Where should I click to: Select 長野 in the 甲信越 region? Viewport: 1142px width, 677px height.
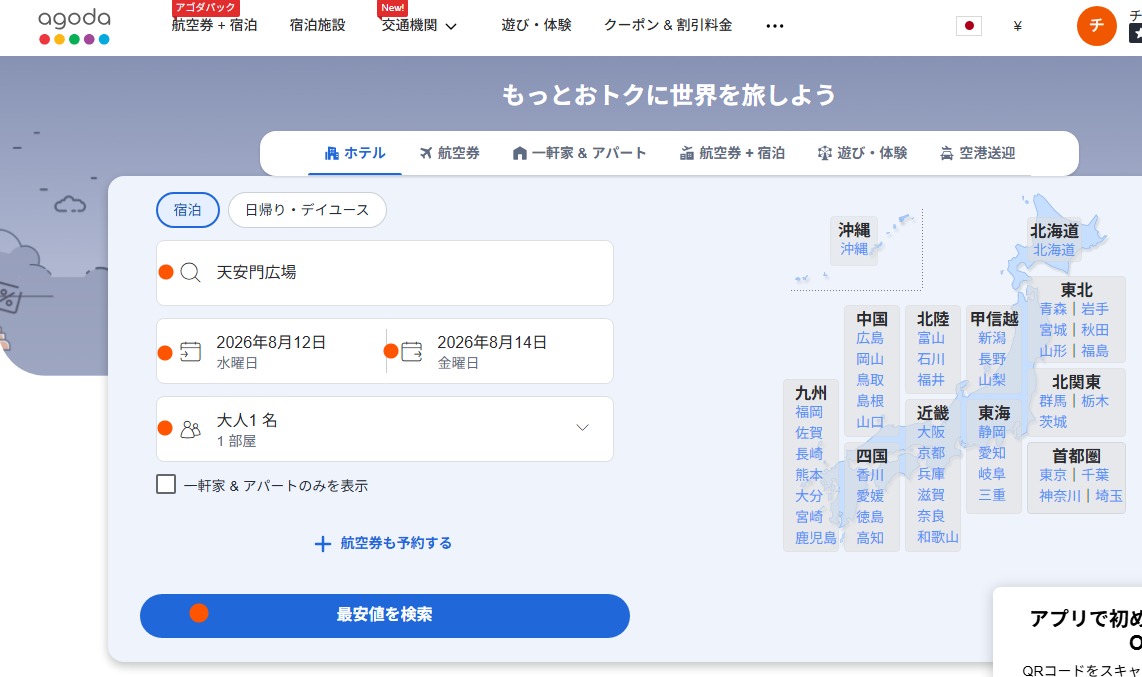[x=992, y=359]
